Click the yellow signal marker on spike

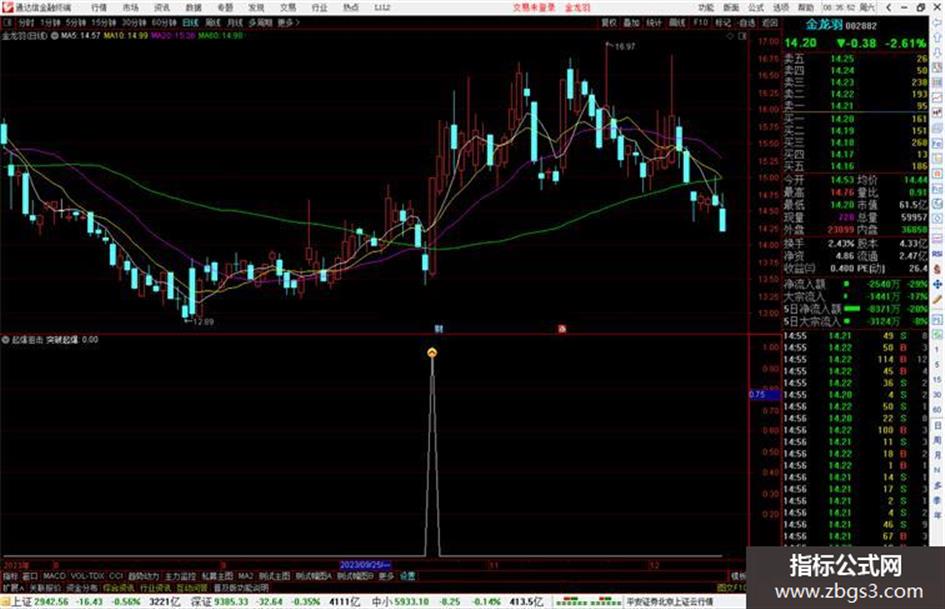click(432, 353)
